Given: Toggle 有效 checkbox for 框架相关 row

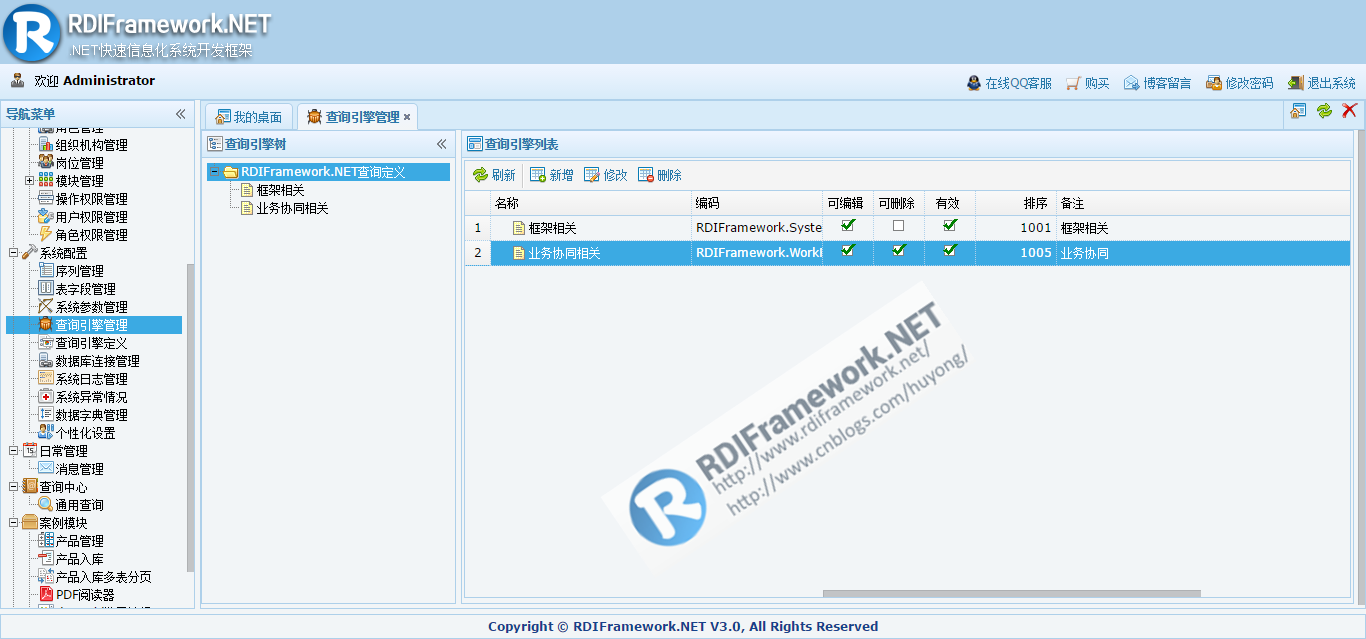Looking at the screenshot, I should click(950, 226).
